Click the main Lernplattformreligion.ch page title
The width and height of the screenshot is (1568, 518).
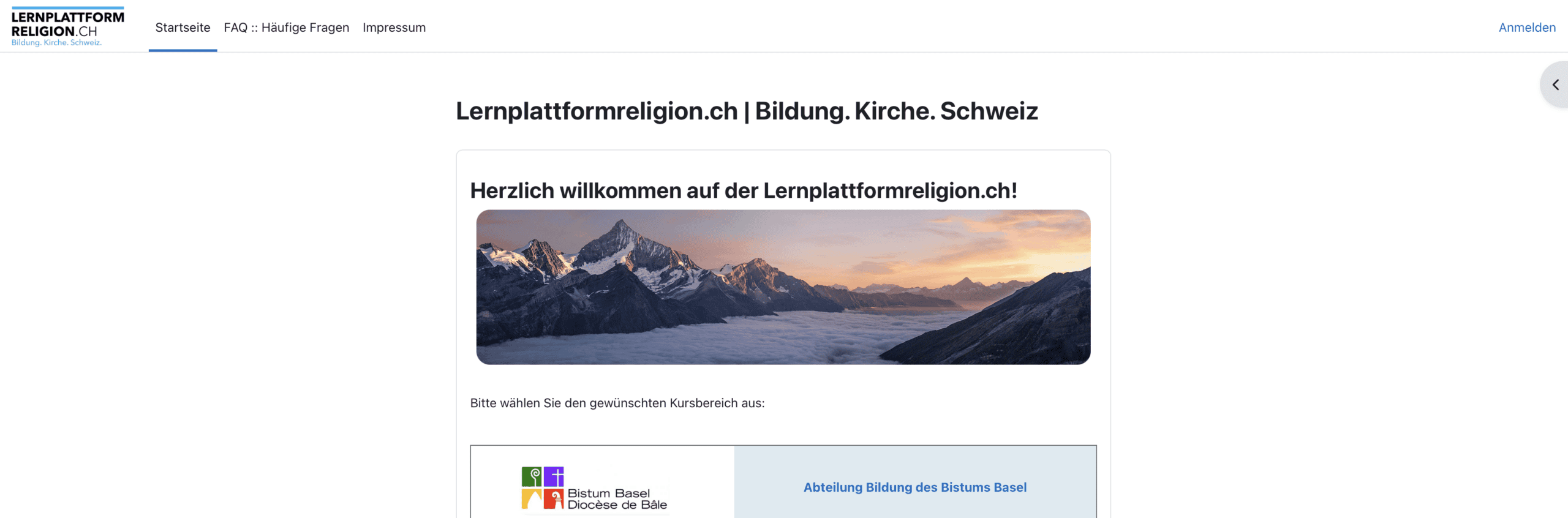tap(747, 111)
